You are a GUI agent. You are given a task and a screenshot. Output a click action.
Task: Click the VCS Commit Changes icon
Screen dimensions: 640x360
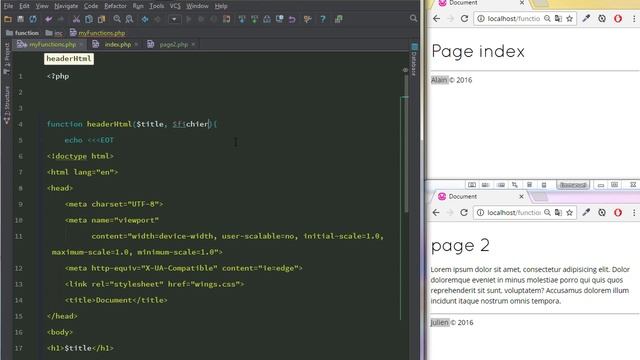254,19
